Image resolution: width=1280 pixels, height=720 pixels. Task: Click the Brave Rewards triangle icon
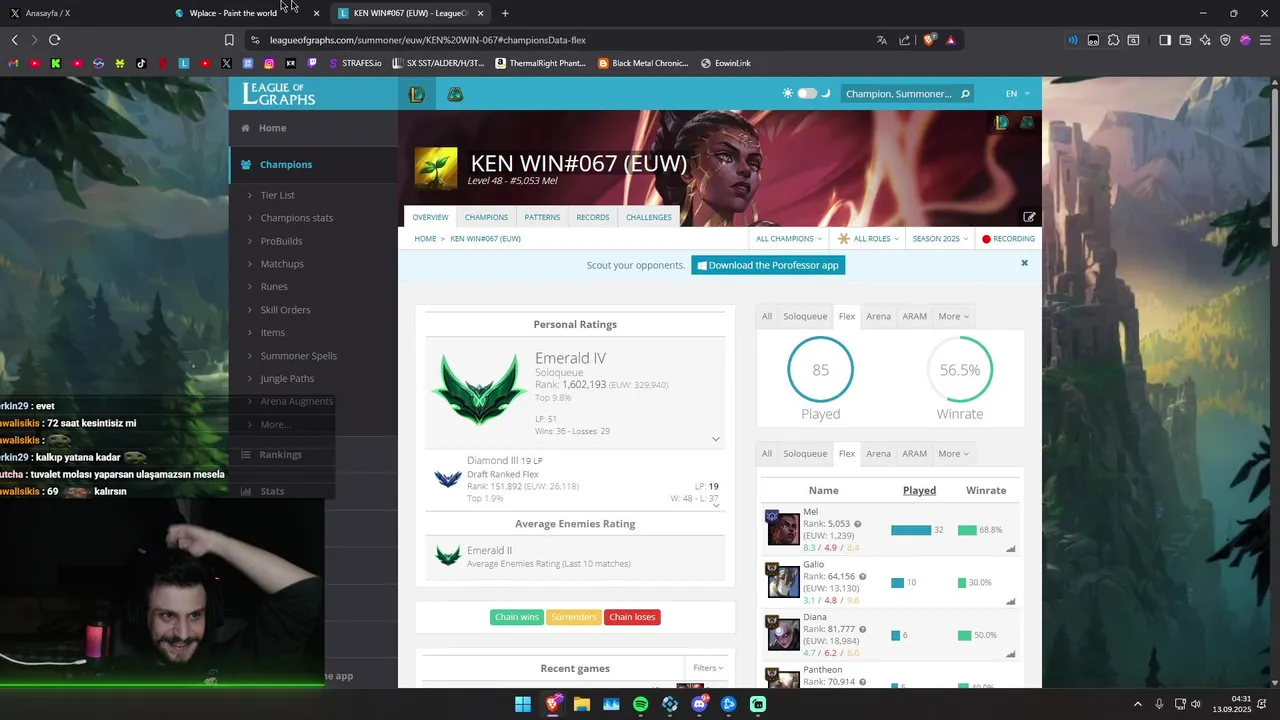pyautogui.click(x=951, y=40)
